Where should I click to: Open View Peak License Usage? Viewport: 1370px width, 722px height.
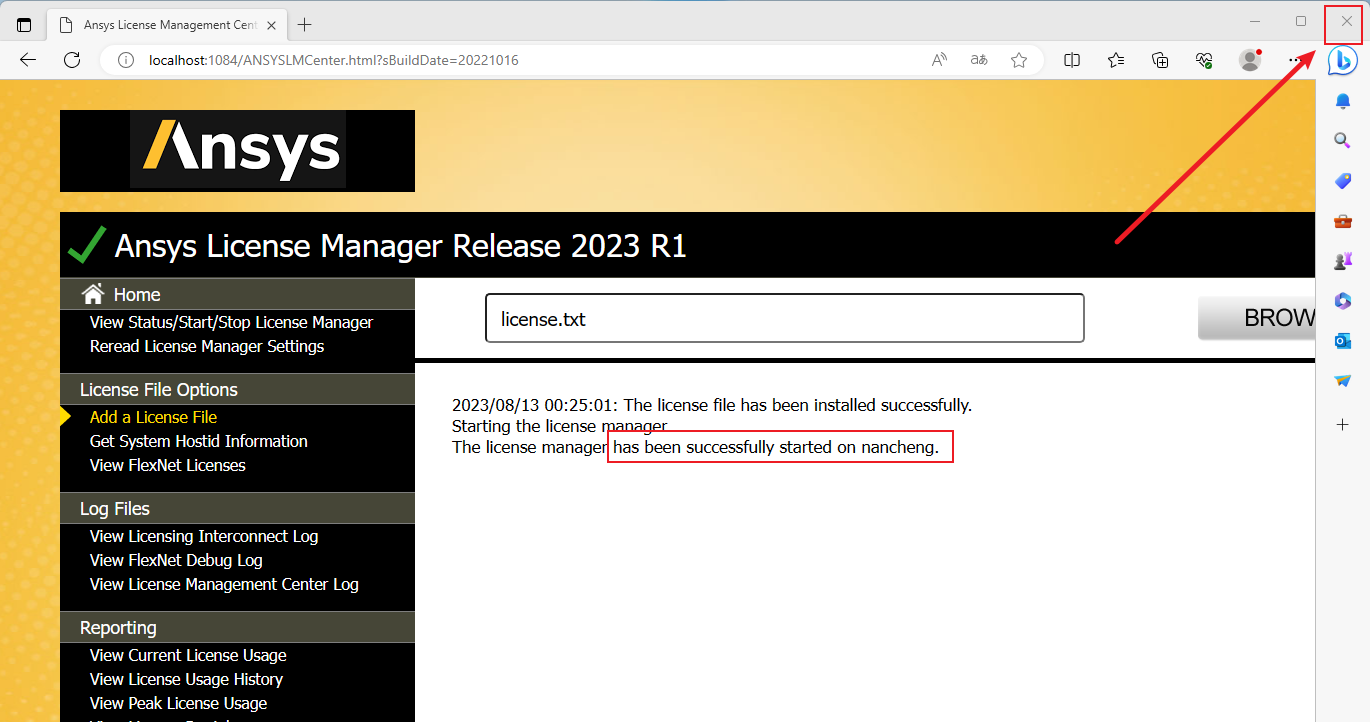(x=178, y=703)
